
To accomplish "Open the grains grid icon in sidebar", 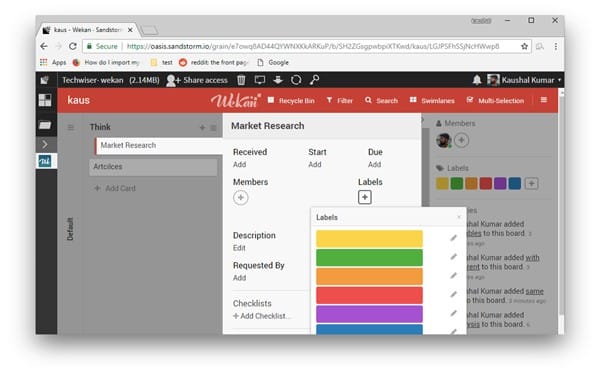I will click(x=45, y=100).
